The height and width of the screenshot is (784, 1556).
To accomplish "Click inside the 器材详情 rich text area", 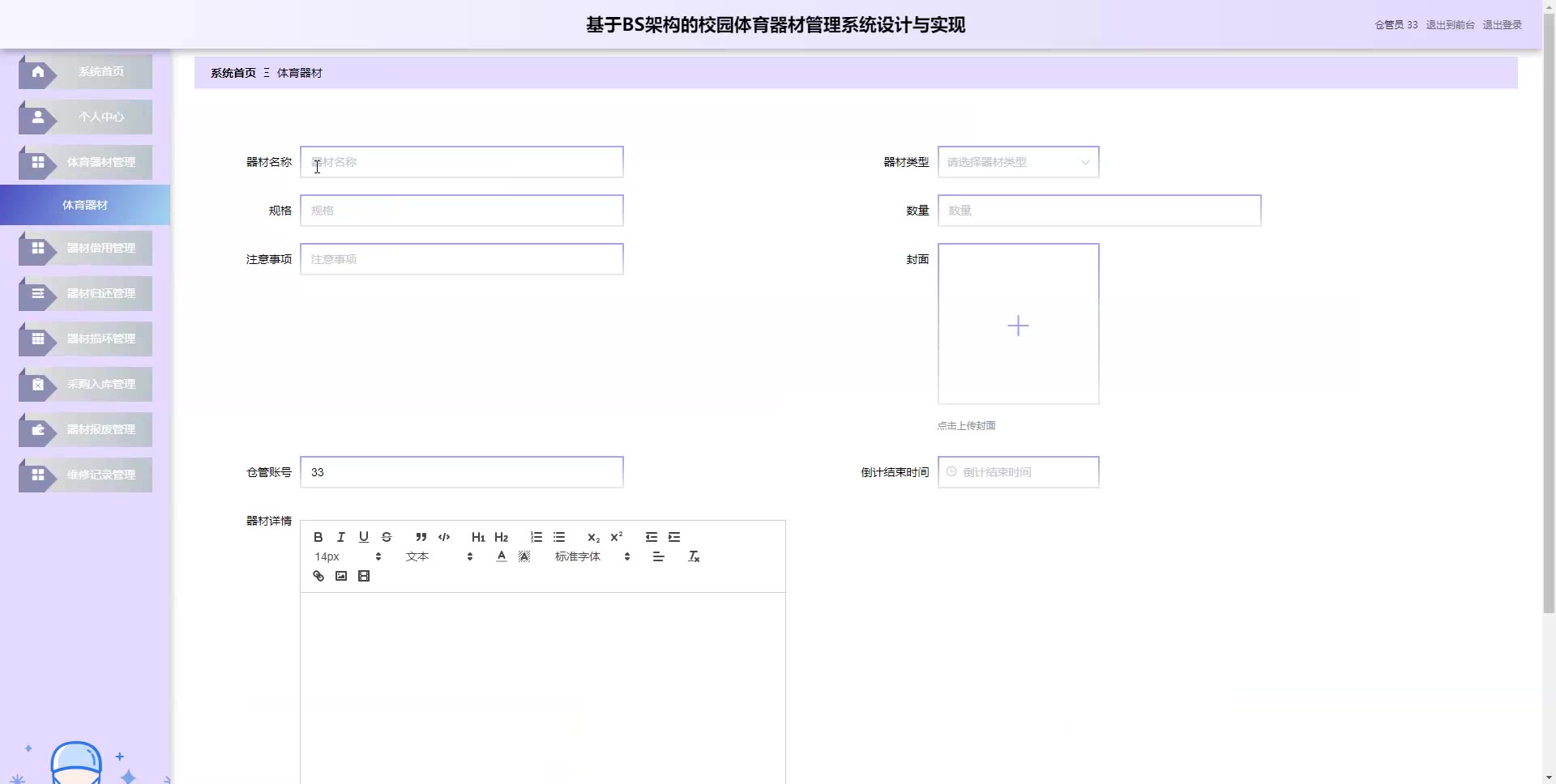I will 542,688.
